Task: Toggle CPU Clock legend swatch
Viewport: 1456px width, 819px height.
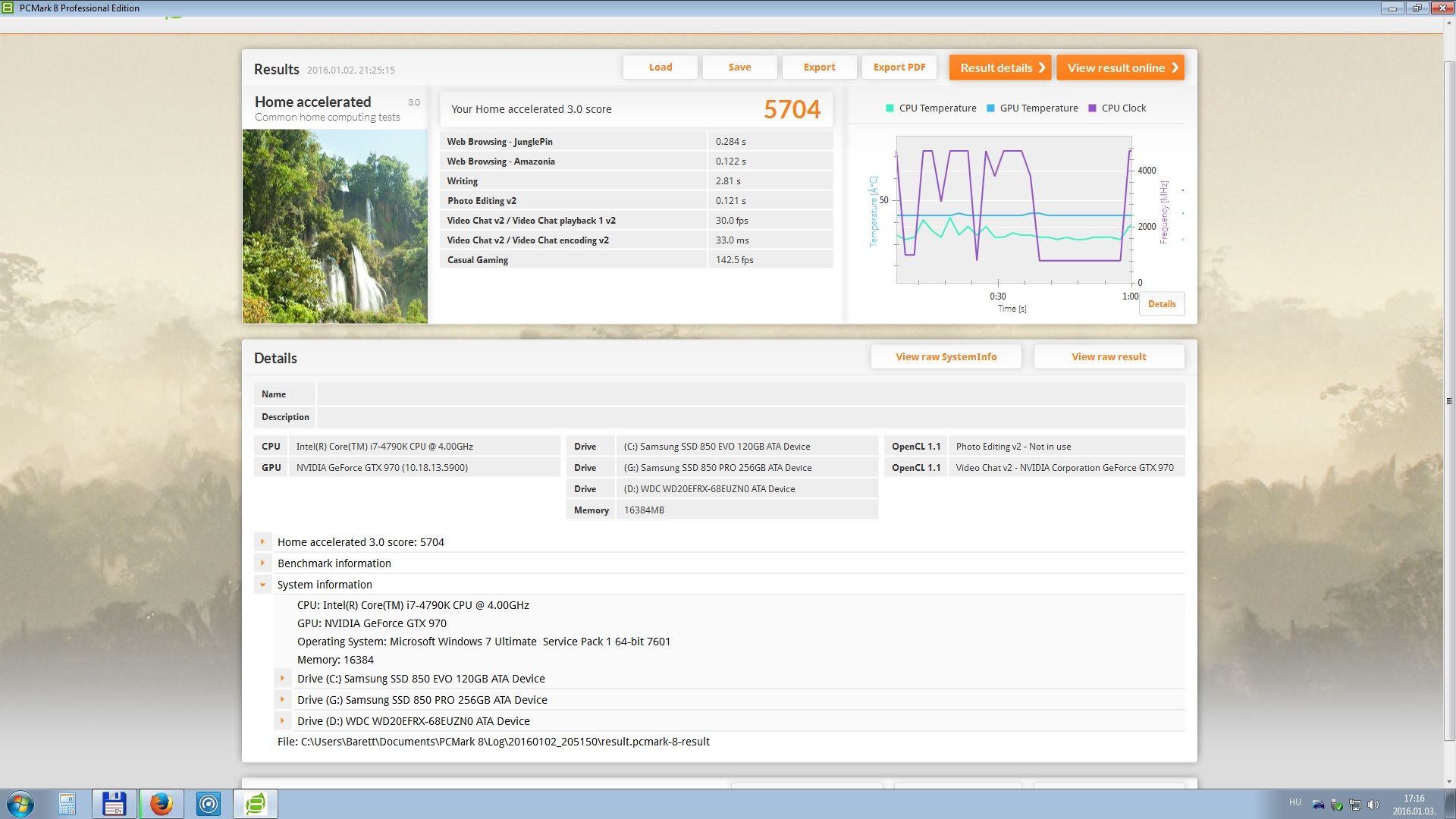Action: point(1092,108)
